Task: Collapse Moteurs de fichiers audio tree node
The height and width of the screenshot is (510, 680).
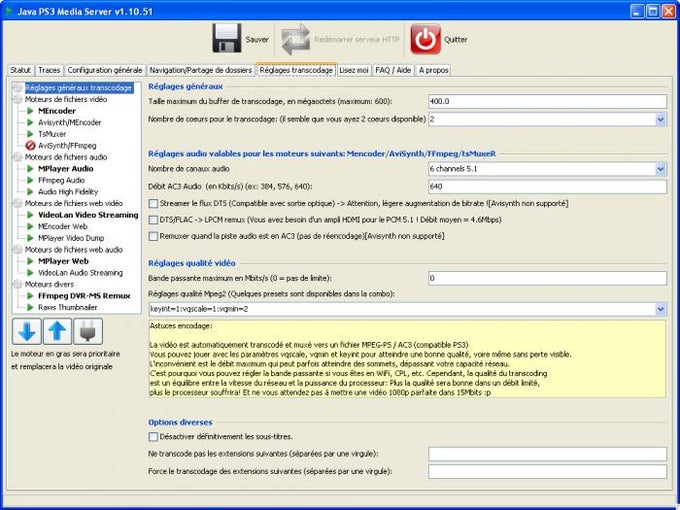Action: click(x=18, y=157)
